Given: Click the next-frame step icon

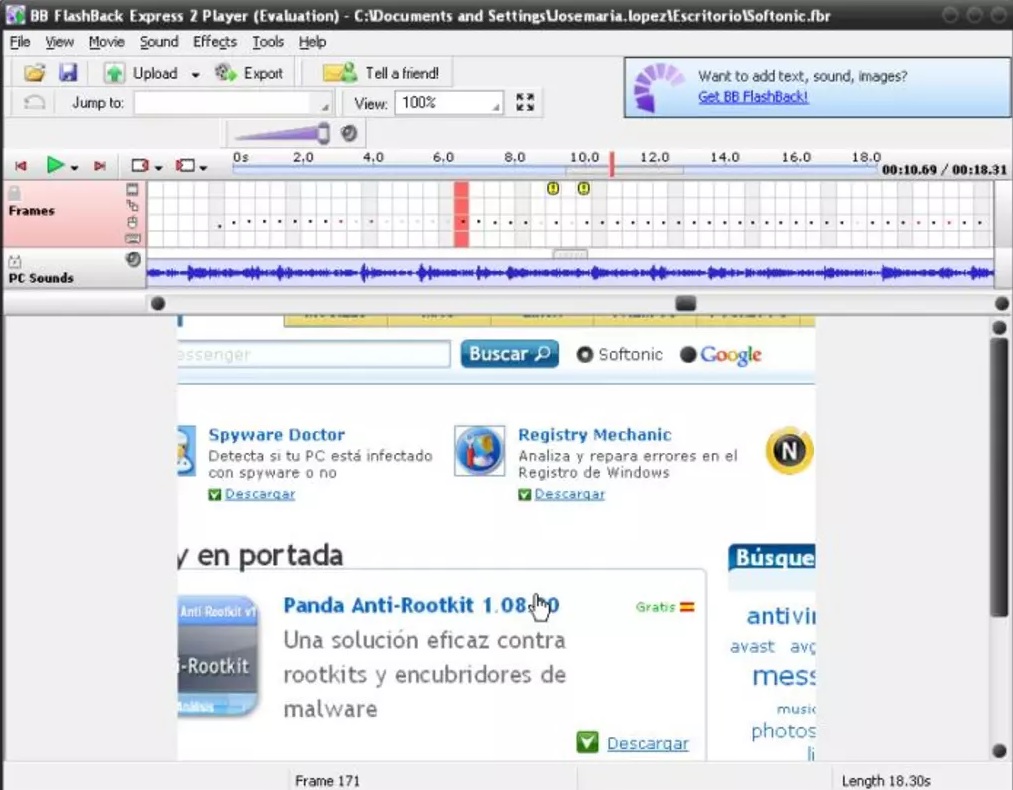Looking at the screenshot, I should 140,166.
